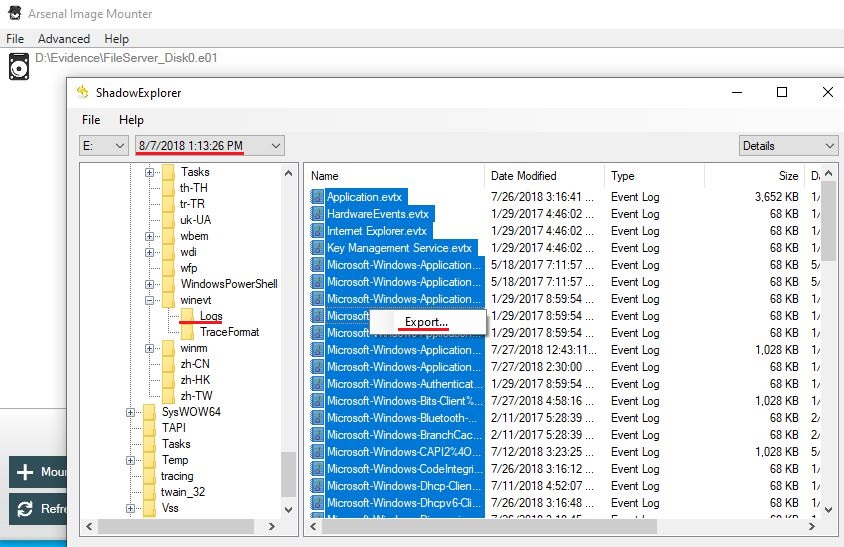Click the Mount button in Arsenal
This screenshot has height=547, width=844.
(38, 472)
